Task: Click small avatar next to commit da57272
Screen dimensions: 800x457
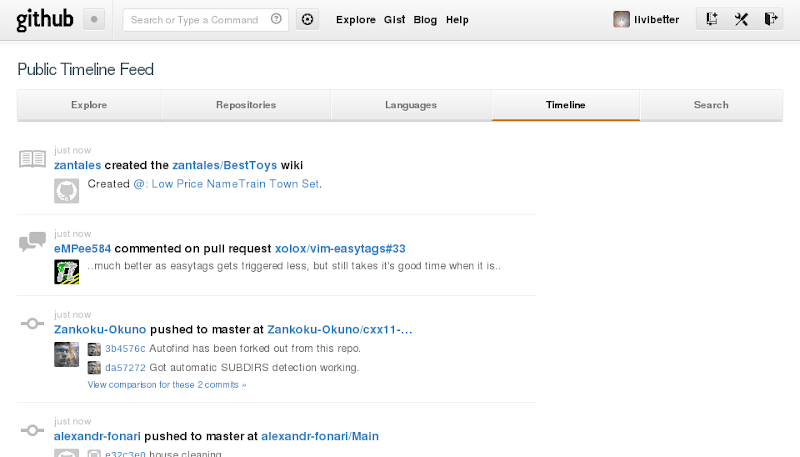Action: pyautogui.click(x=94, y=368)
